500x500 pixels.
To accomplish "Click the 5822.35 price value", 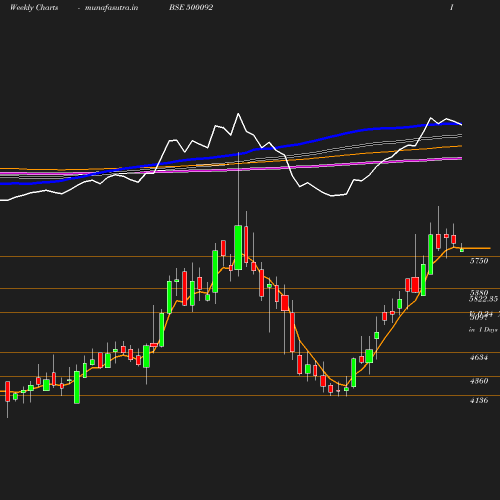I will (483, 299).
